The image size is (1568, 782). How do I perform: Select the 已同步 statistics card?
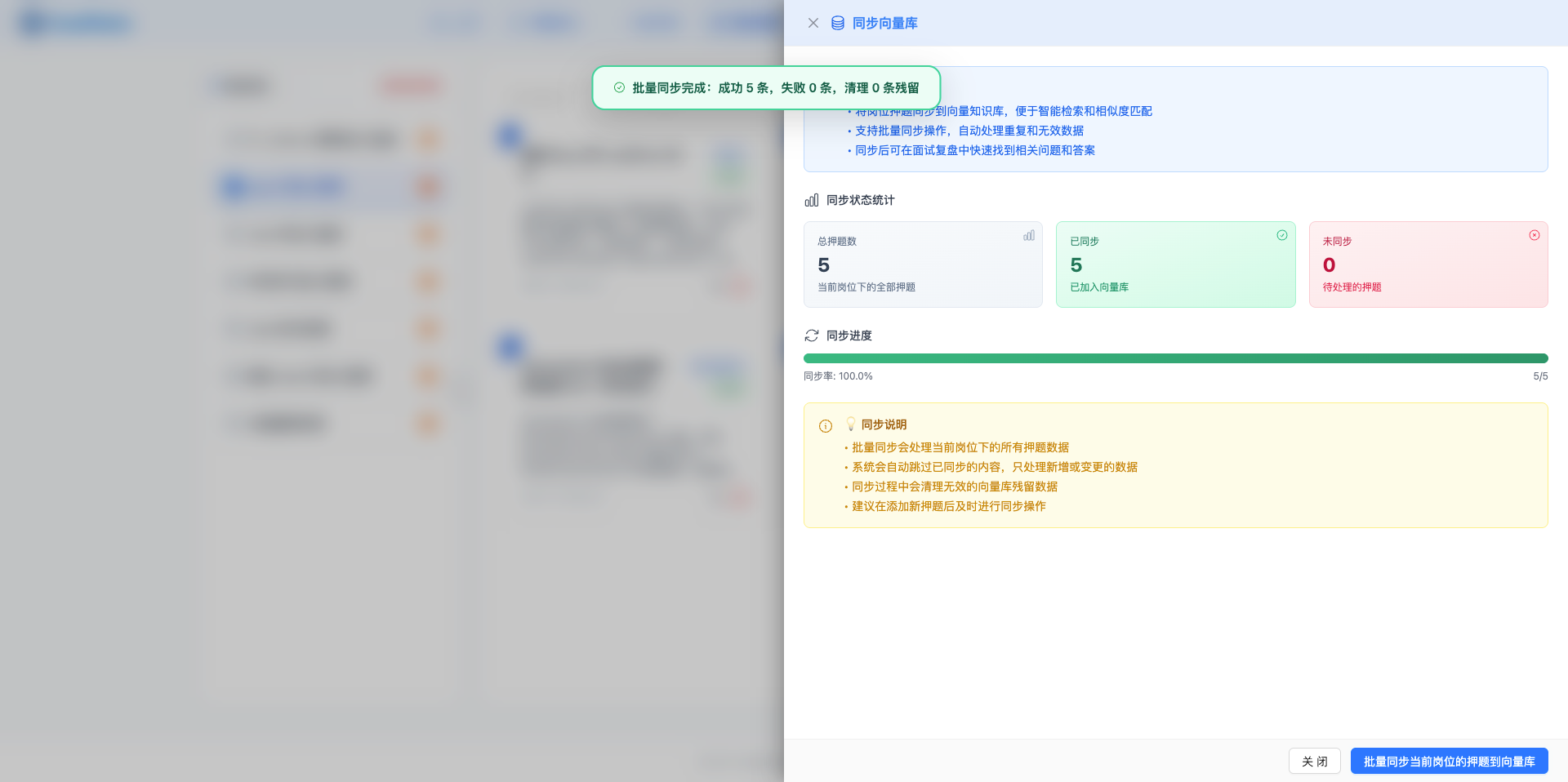(1175, 264)
